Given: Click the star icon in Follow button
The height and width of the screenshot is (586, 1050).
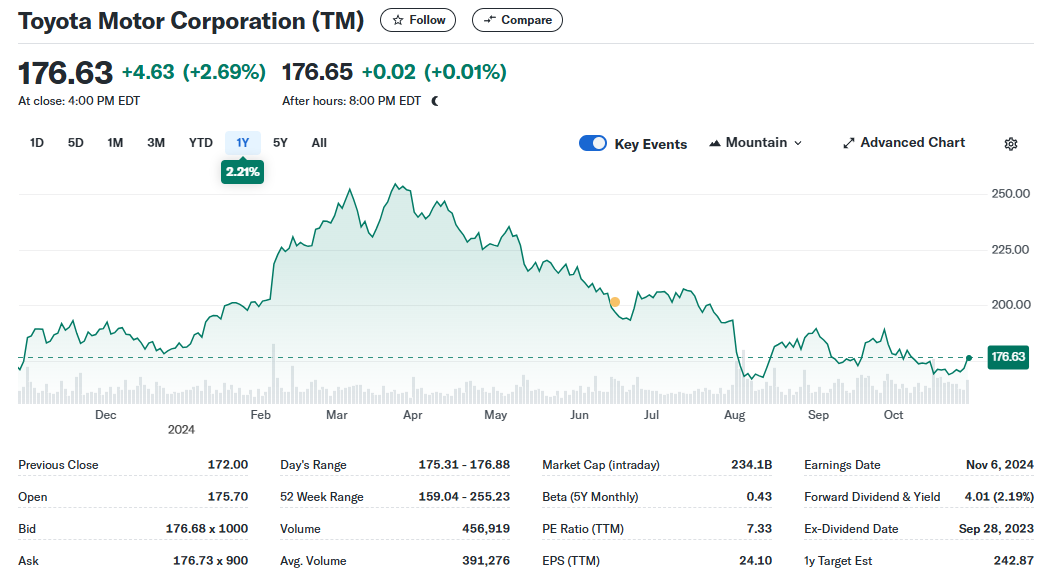Looking at the screenshot, I should tap(398, 20).
